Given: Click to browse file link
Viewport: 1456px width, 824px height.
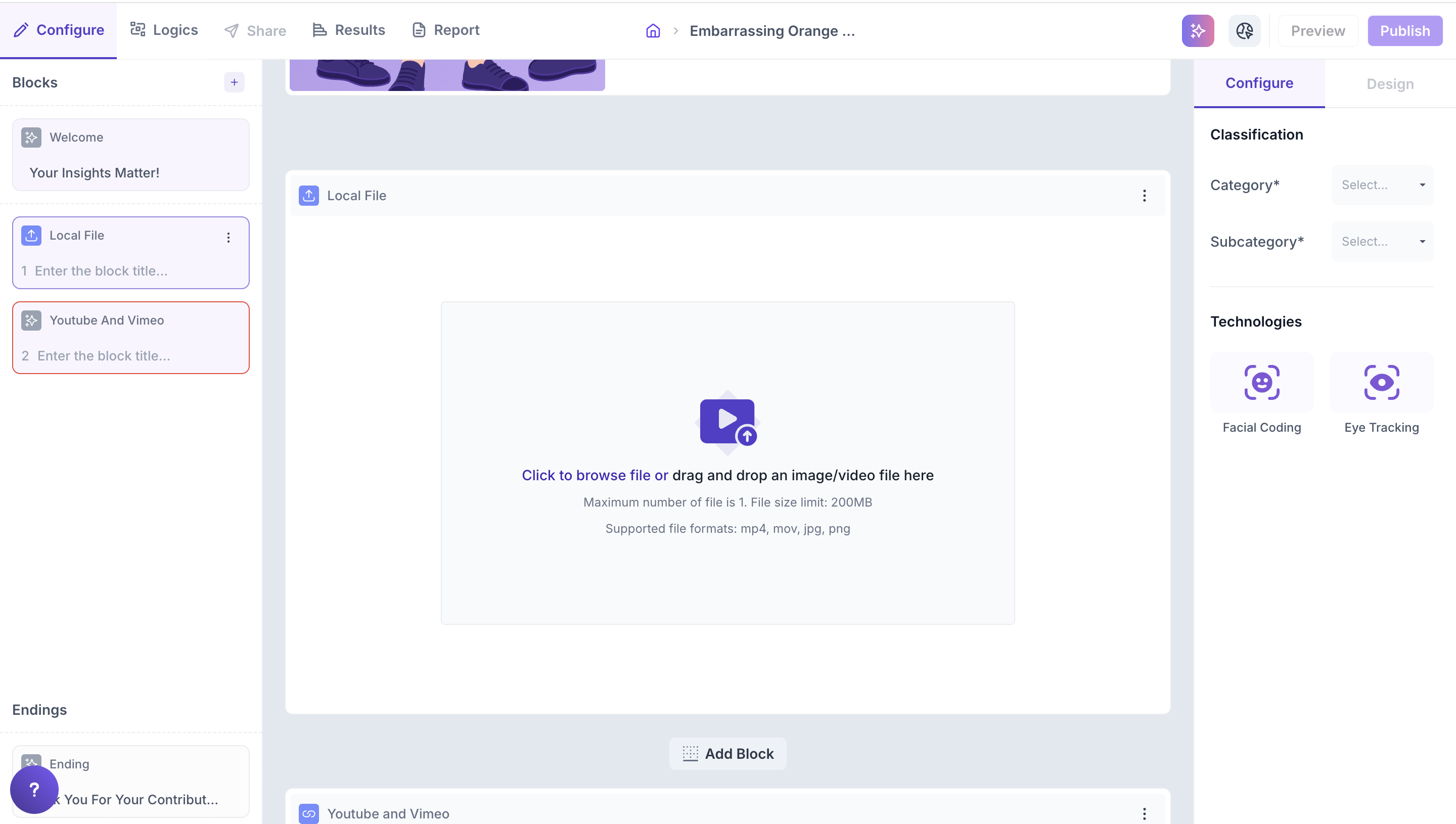Looking at the screenshot, I should [594, 475].
